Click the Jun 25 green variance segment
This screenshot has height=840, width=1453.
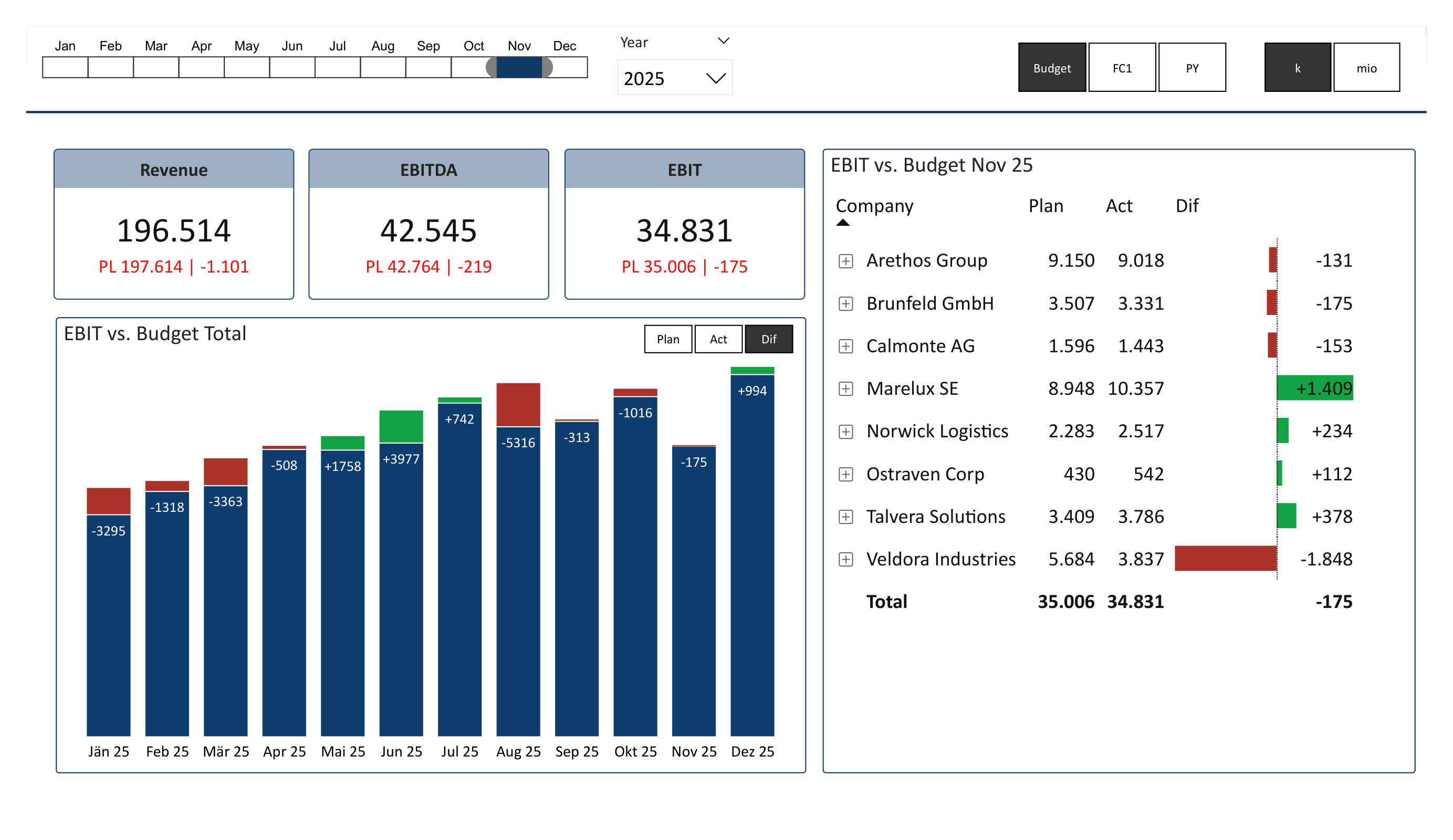pyautogui.click(x=401, y=426)
